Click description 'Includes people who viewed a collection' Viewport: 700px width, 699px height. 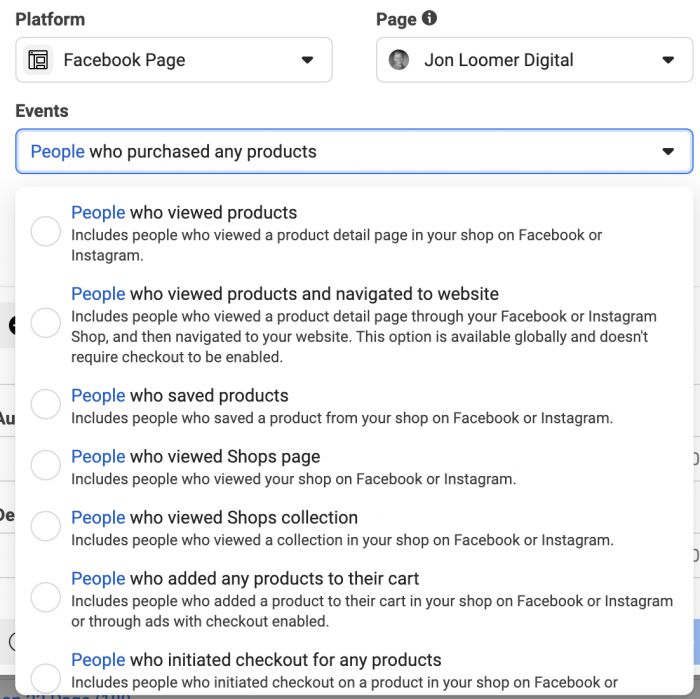pyautogui.click(x=342, y=540)
